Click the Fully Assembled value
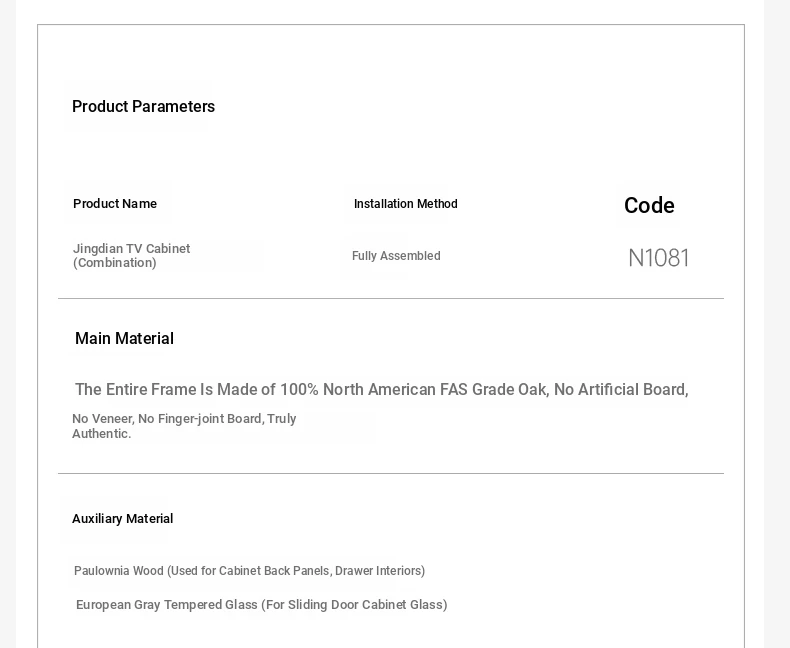 (x=396, y=255)
